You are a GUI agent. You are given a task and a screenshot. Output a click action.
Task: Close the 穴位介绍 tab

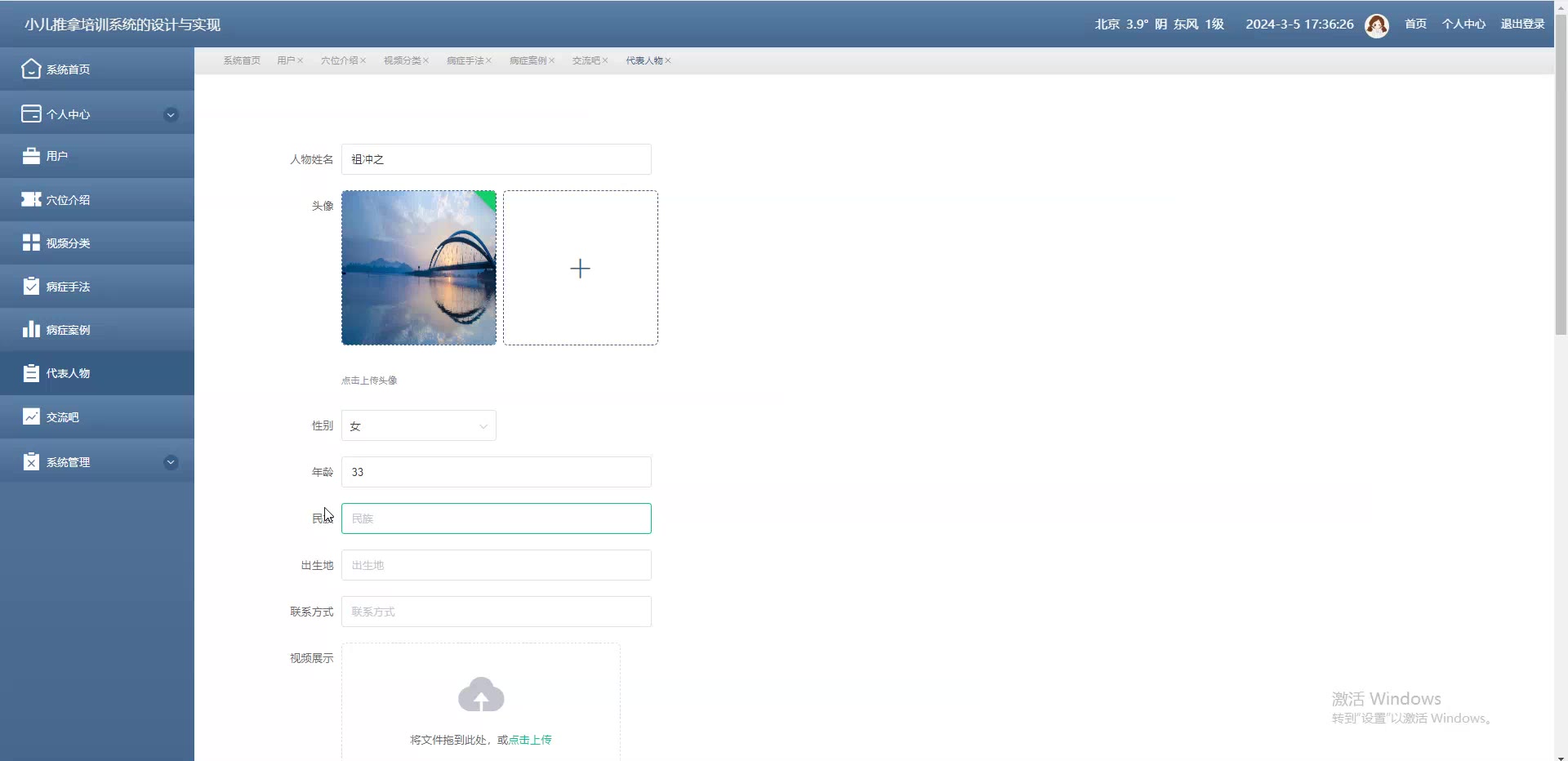pyautogui.click(x=363, y=60)
